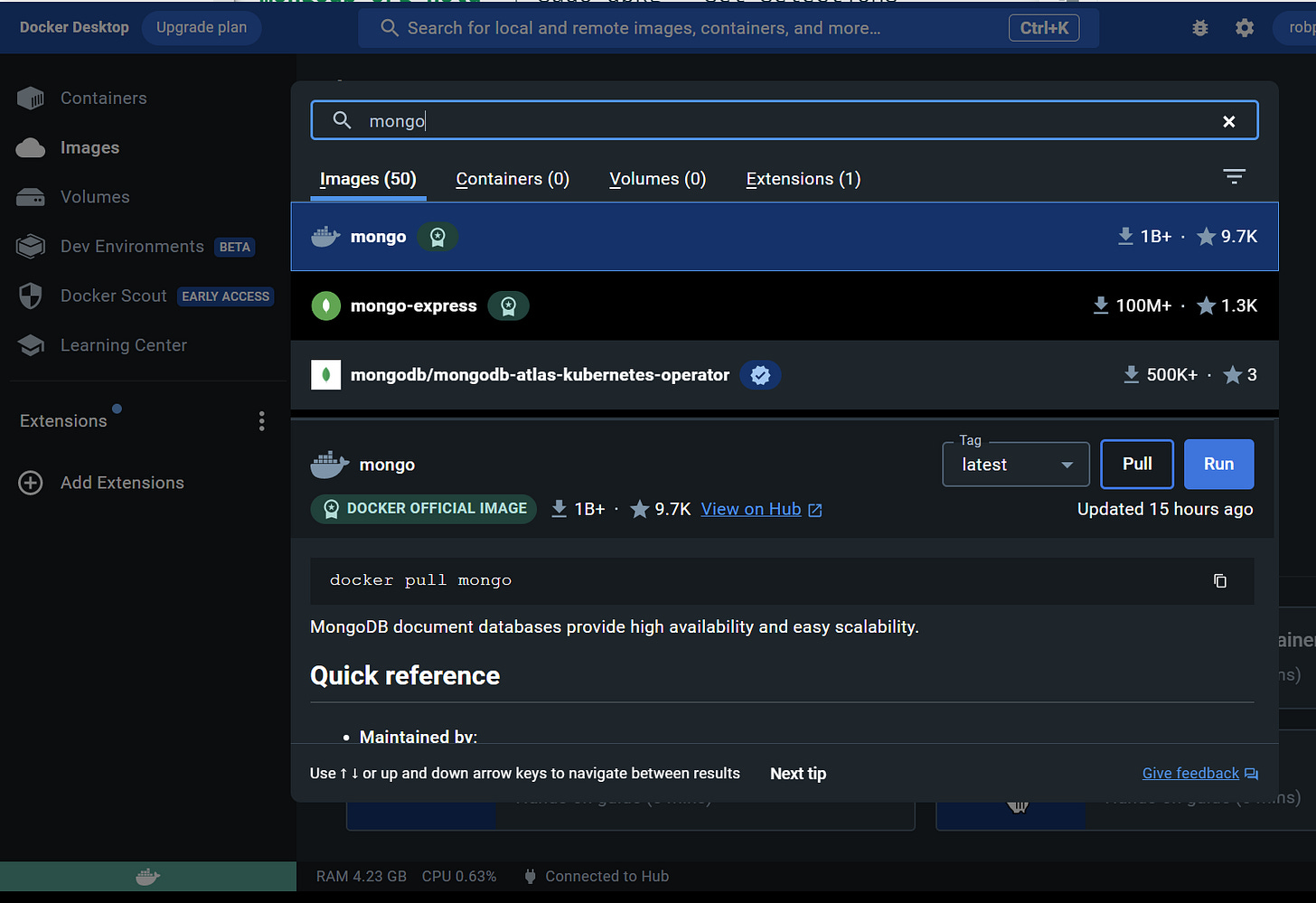Click the CPU 0.63% status text
Image resolution: width=1316 pixels, height=903 pixels.
click(x=459, y=876)
